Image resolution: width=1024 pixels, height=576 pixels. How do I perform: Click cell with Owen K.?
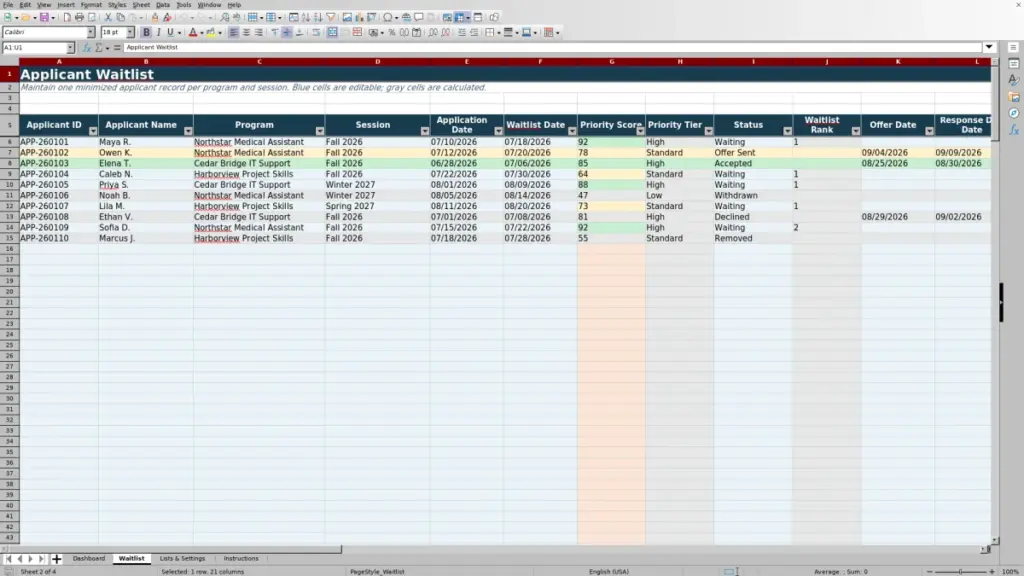coord(146,153)
